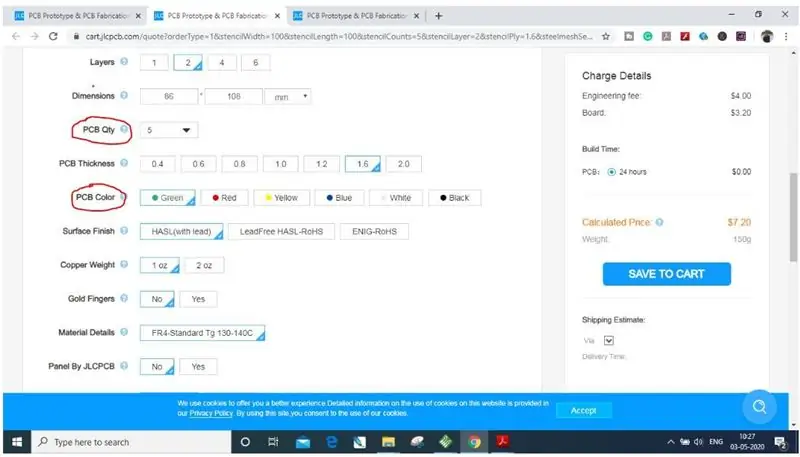Select FR4-Standard Tg 130-140C material
The height and width of the screenshot is (457, 800).
[202, 334]
